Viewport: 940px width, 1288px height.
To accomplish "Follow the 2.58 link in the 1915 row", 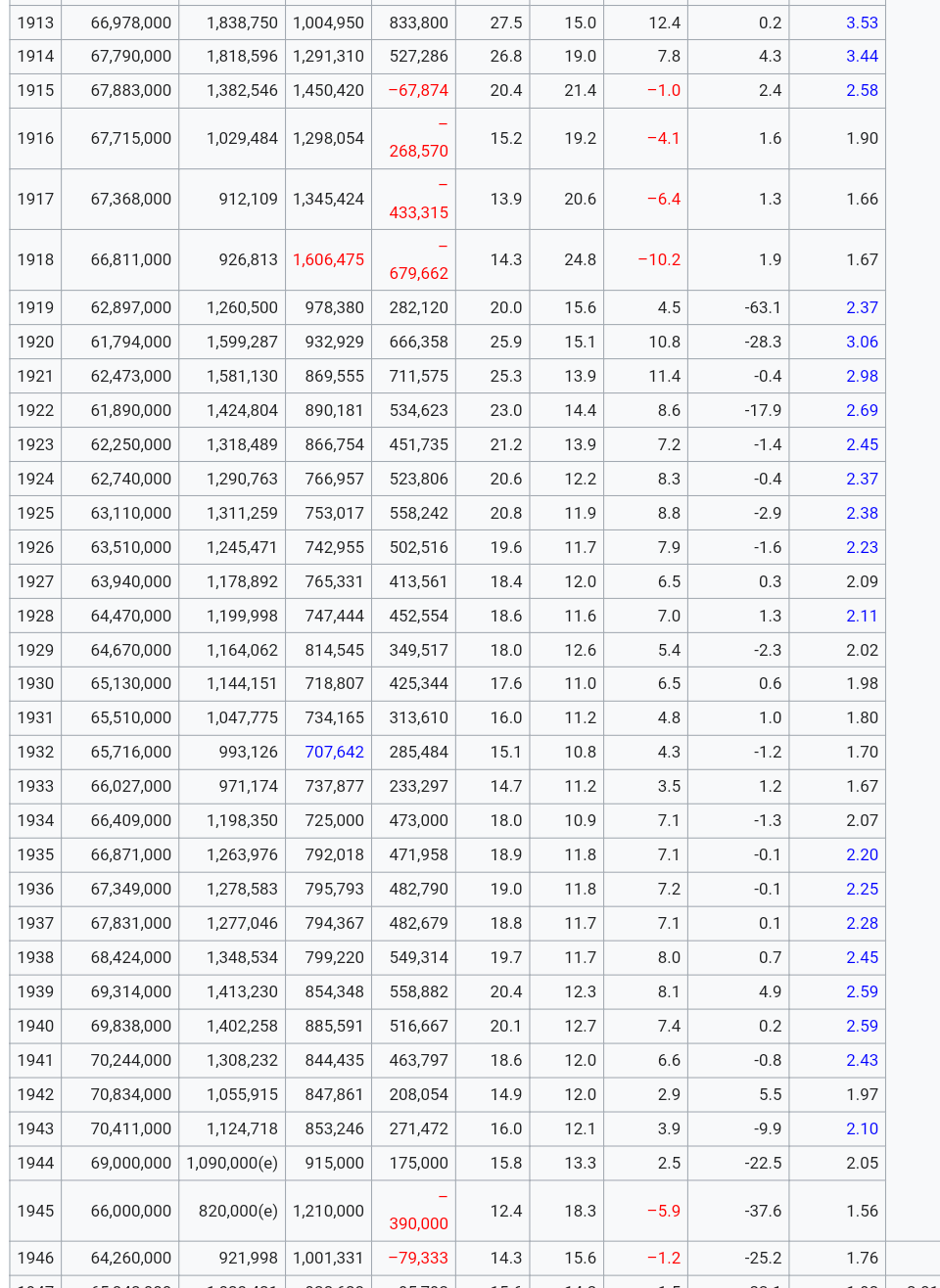I will coord(862,91).
